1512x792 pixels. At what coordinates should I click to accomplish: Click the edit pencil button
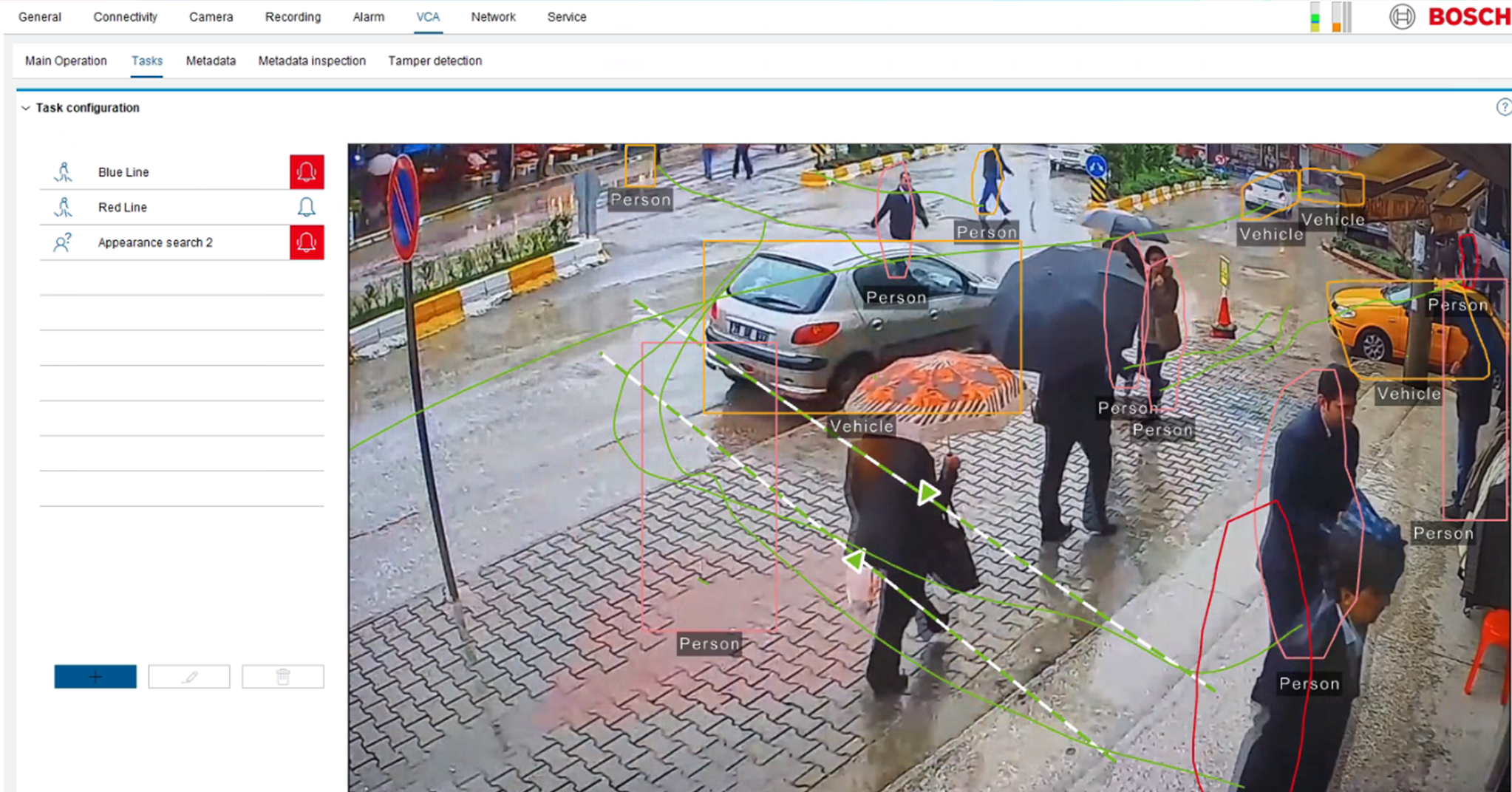[x=189, y=677]
